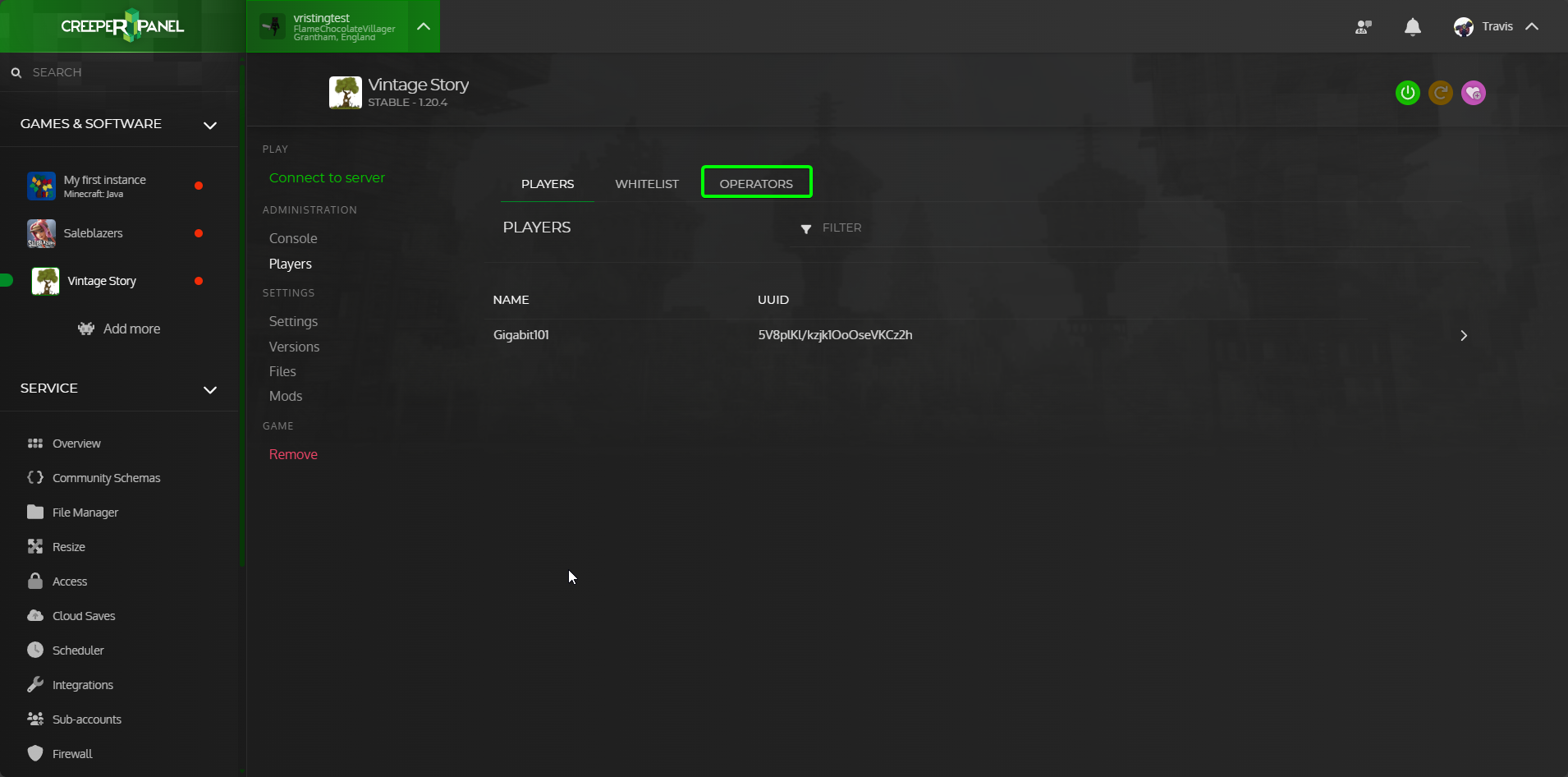Image resolution: width=1568 pixels, height=777 pixels.
Task: Select My first instance name
Action: pos(105,180)
